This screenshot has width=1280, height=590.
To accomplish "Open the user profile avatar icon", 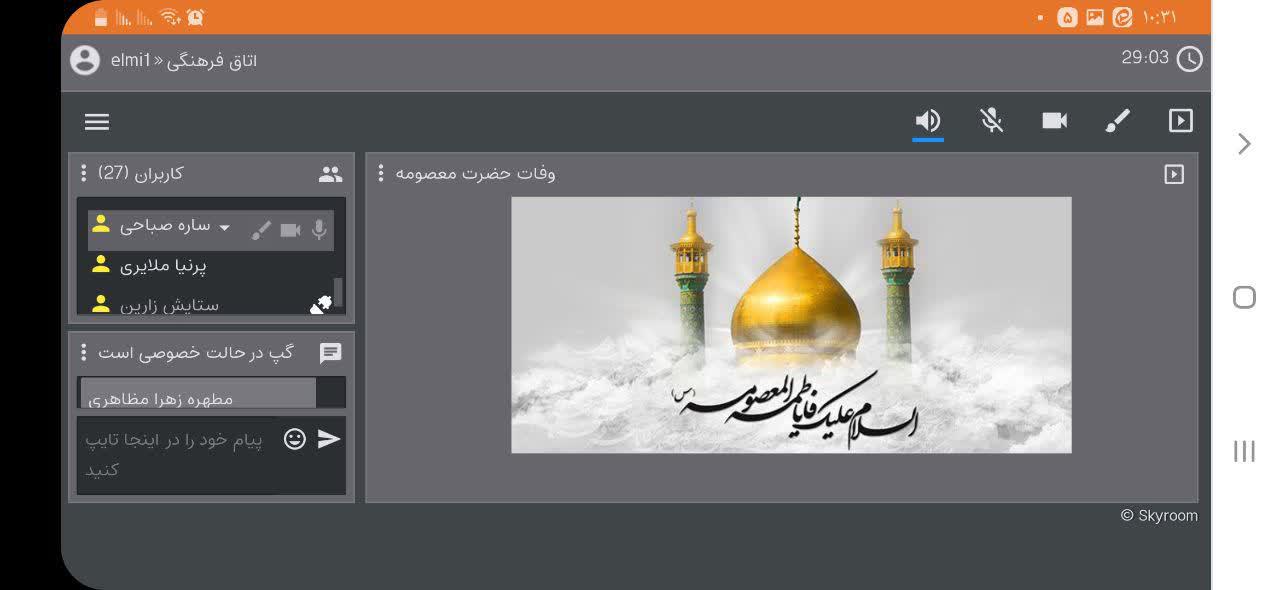I will tap(85, 60).
